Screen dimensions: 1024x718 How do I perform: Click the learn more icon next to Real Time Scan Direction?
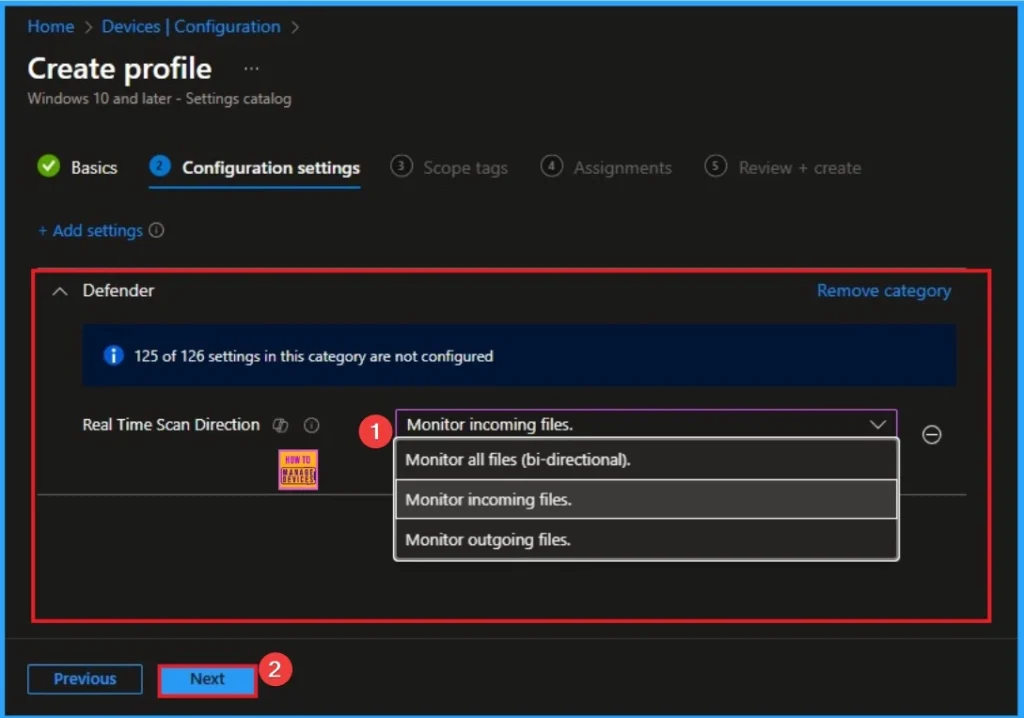click(x=280, y=425)
